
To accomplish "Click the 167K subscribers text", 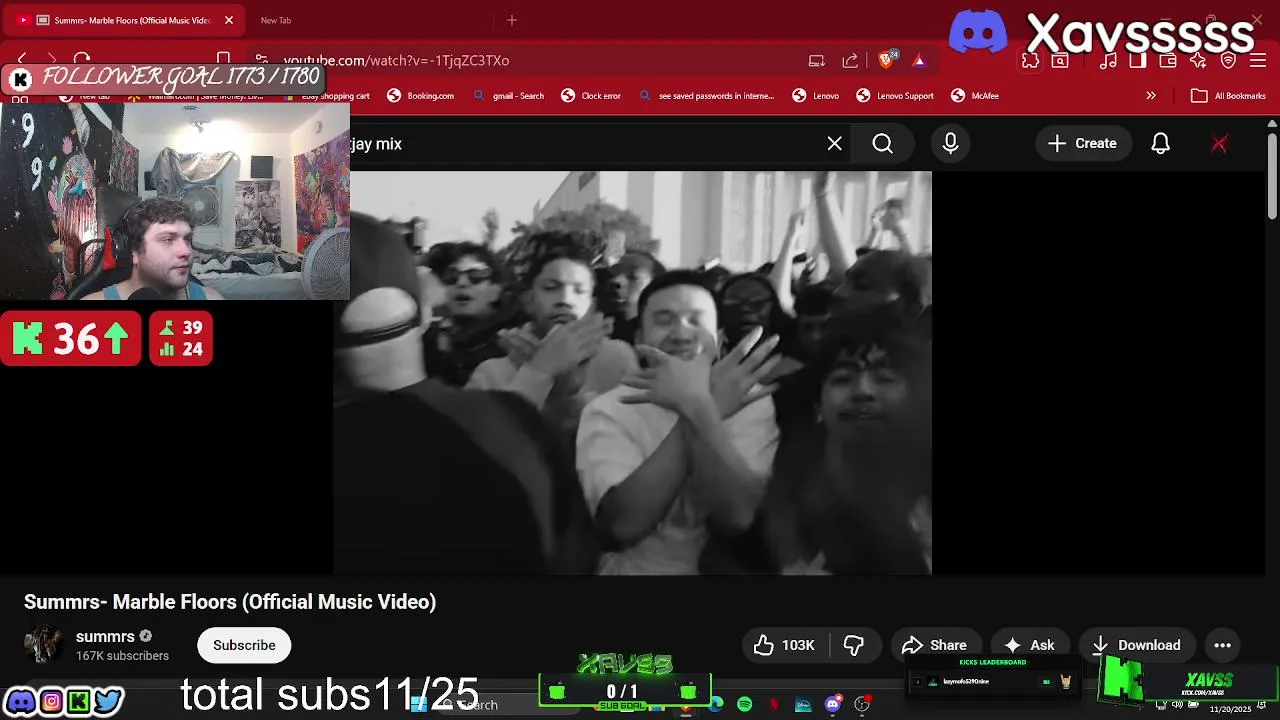I will [122, 656].
